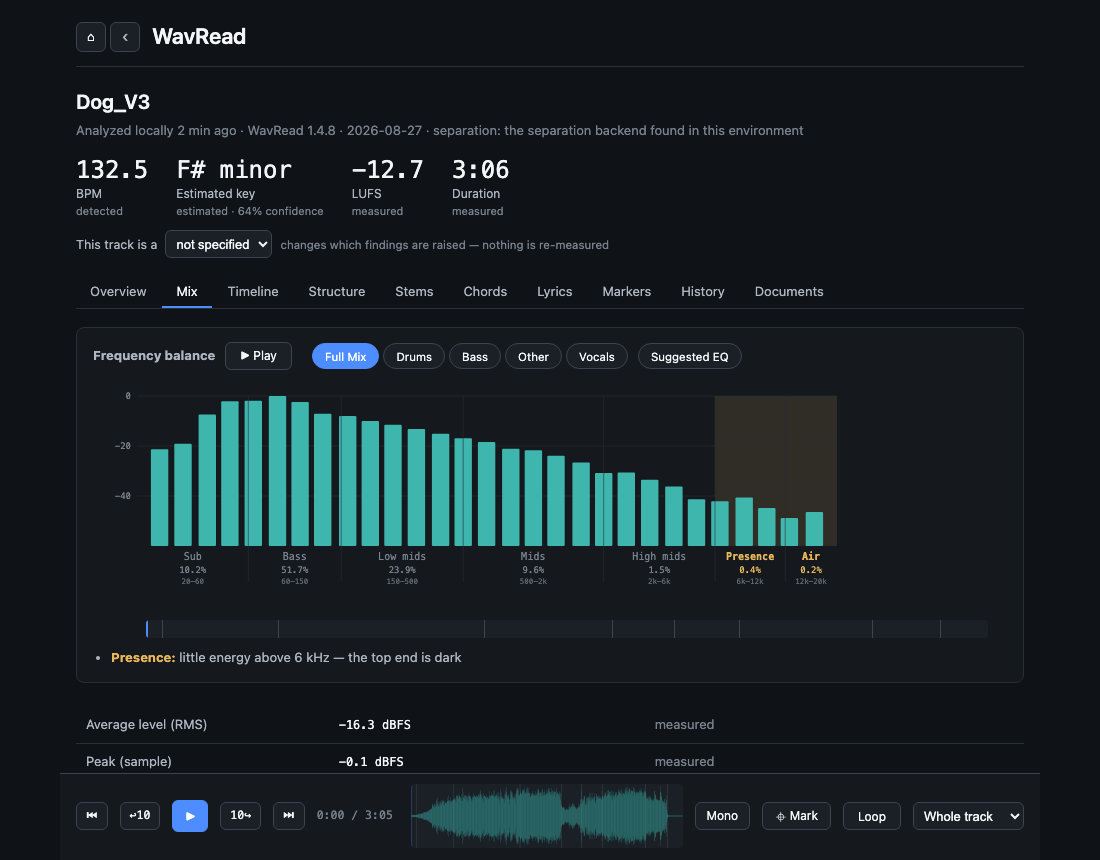Toggle Loop playback
This screenshot has height=860, width=1100.
click(x=871, y=817)
